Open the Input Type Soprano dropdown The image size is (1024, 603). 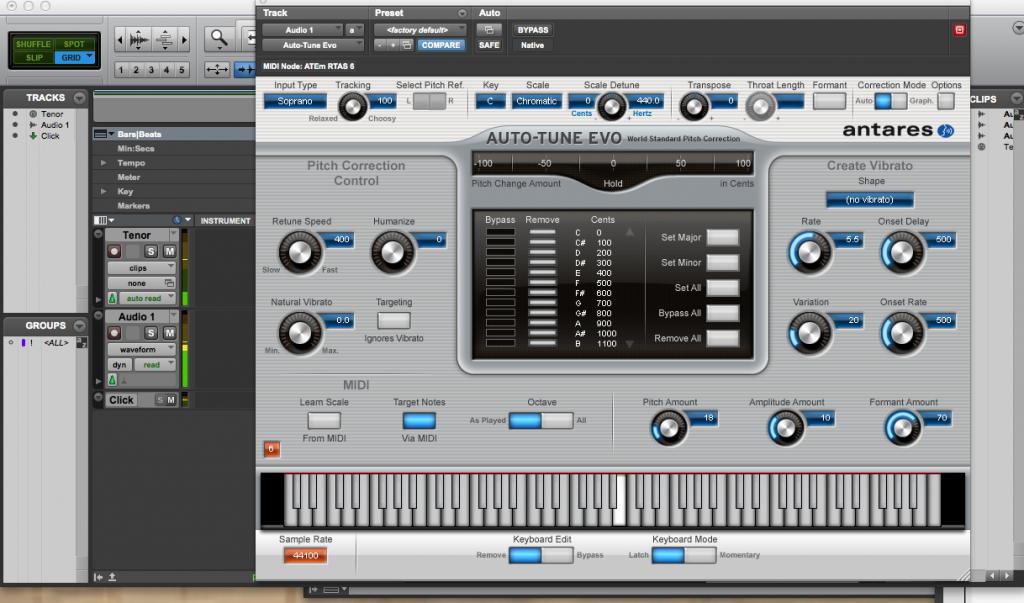(295, 101)
